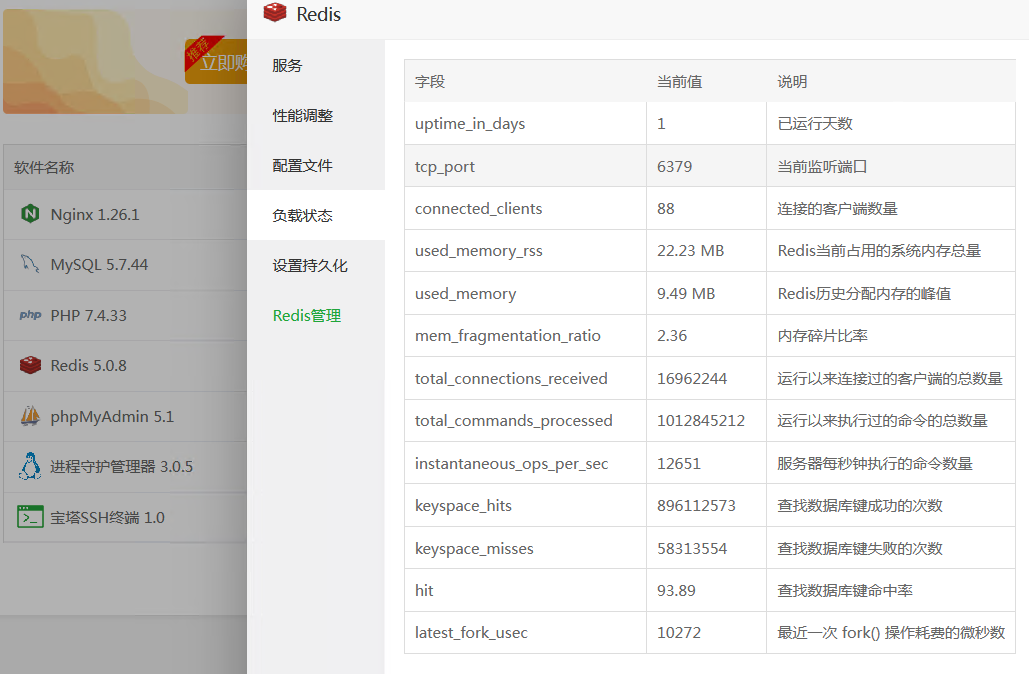Open the 配置文件 tab

tap(316, 165)
